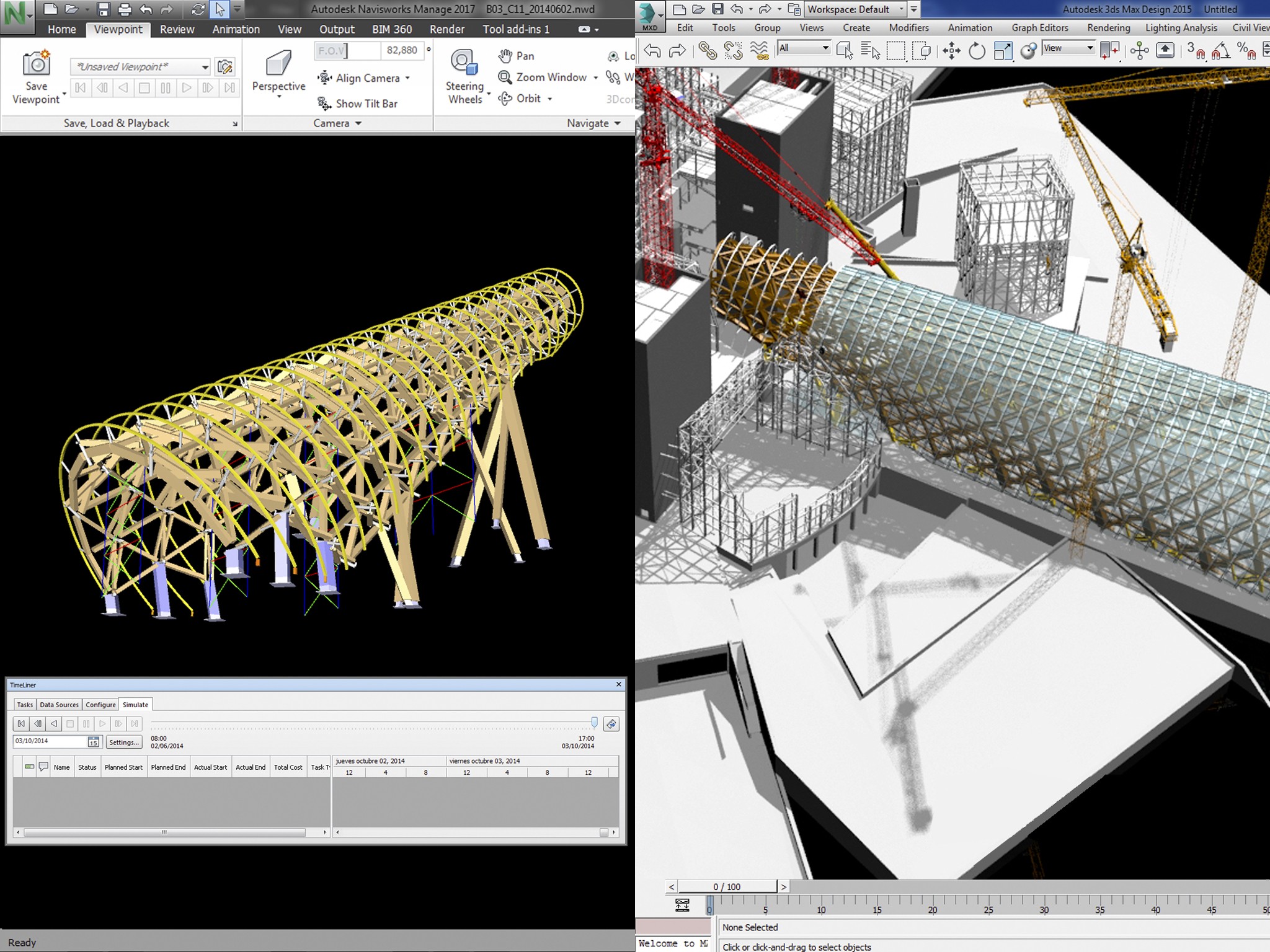Open the Workspace: Default dropdown
Viewport: 1270px width, 952px height.
pyautogui.click(x=855, y=9)
